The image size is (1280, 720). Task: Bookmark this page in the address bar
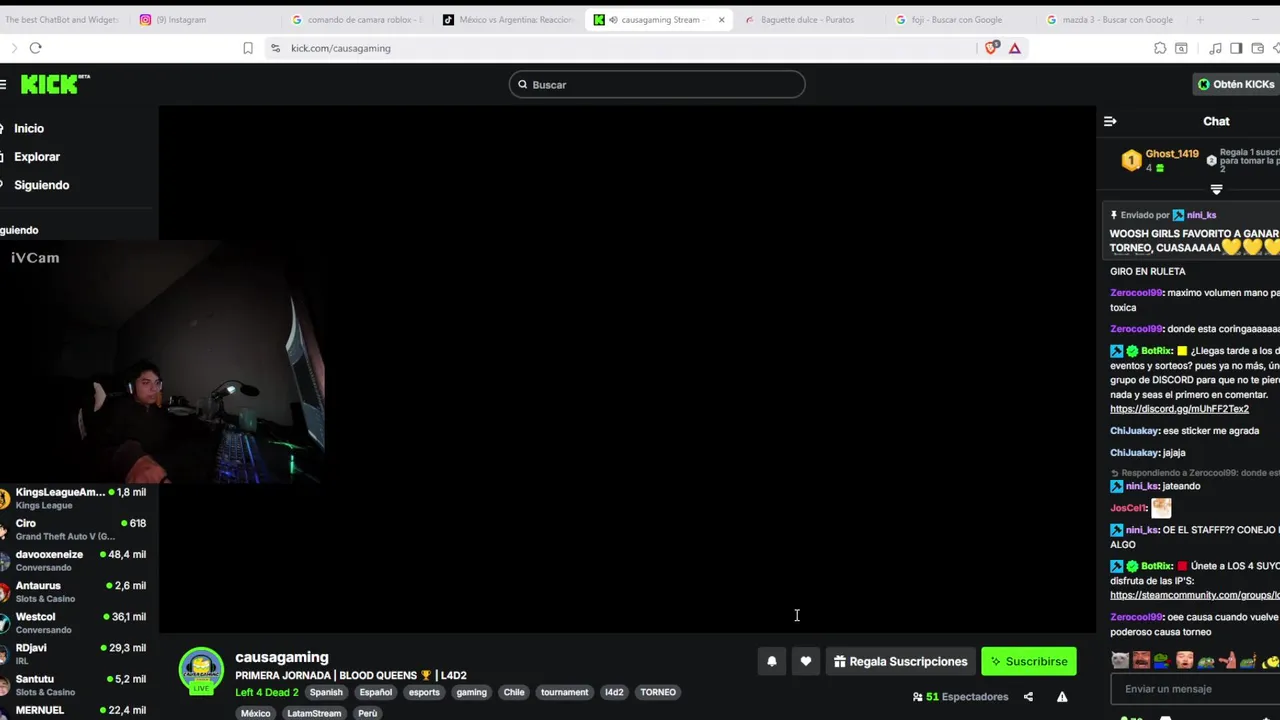pos(248,48)
